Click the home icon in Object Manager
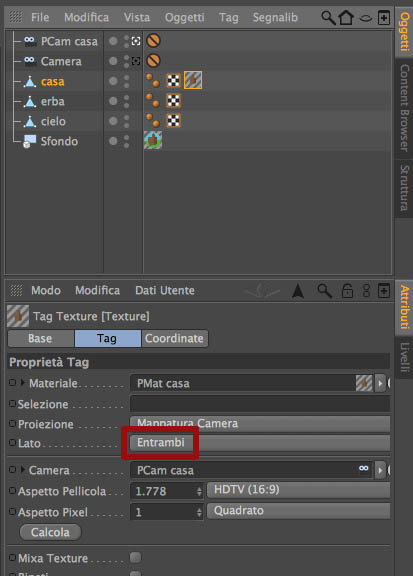 pyautogui.click(x=346, y=17)
